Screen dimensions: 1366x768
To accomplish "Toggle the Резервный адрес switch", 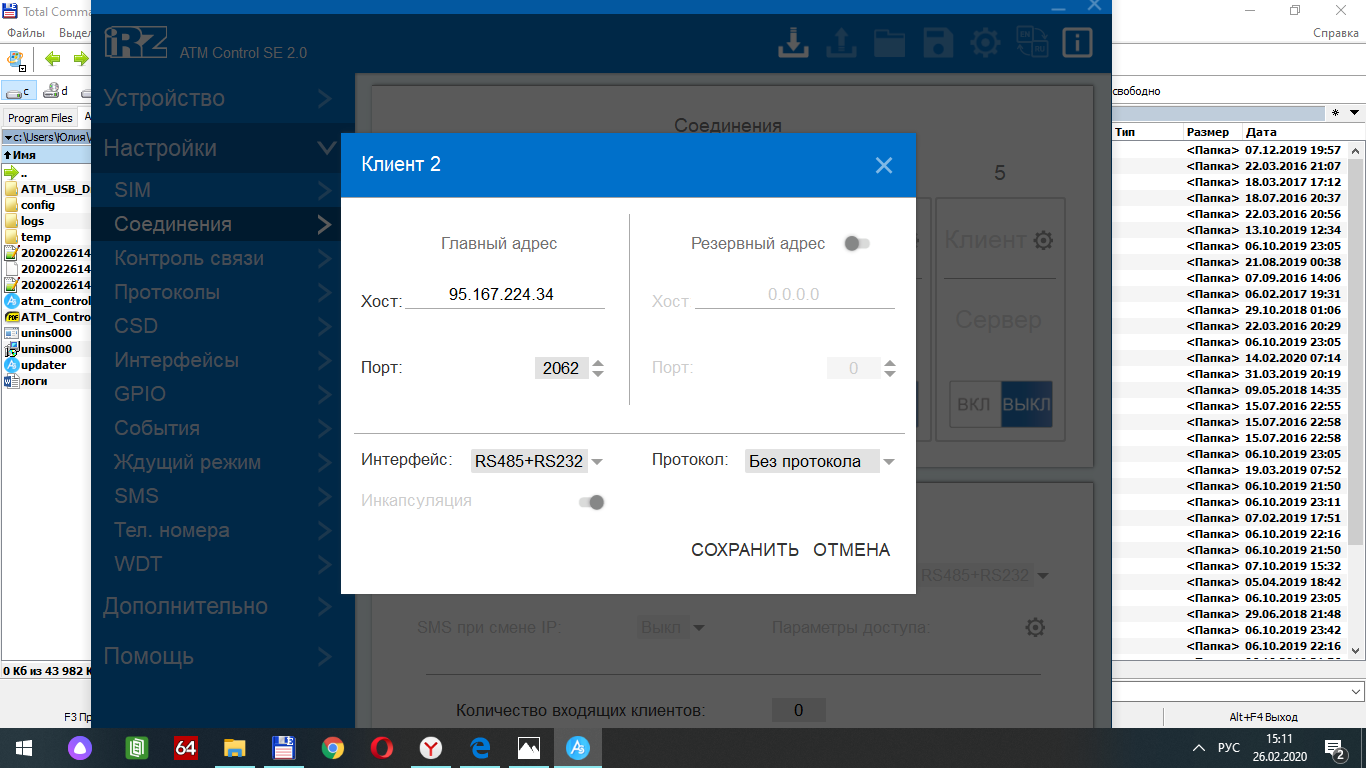I will (856, 243).
